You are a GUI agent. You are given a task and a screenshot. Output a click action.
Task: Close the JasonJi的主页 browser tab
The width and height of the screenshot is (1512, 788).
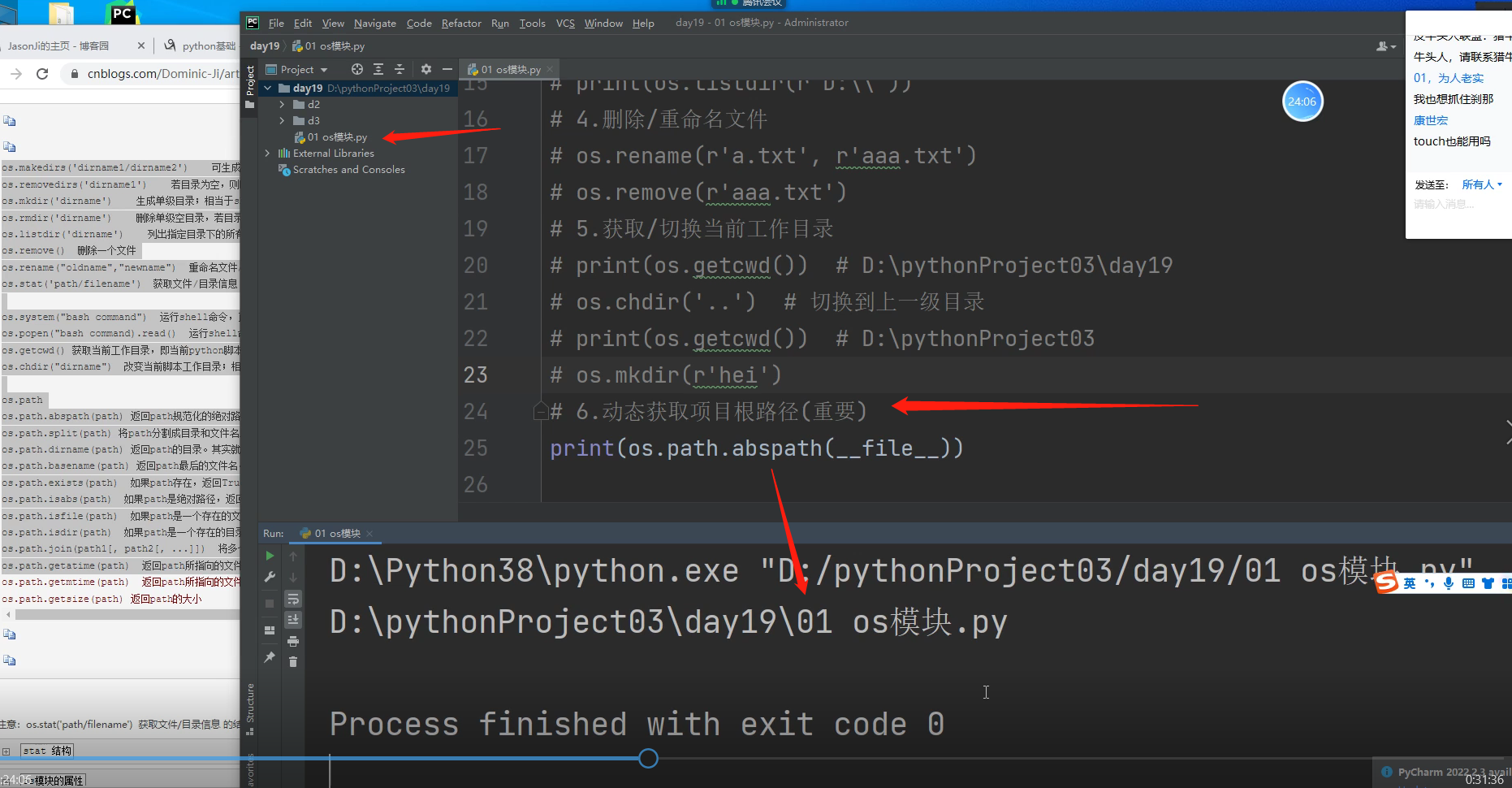coord(141,45)
